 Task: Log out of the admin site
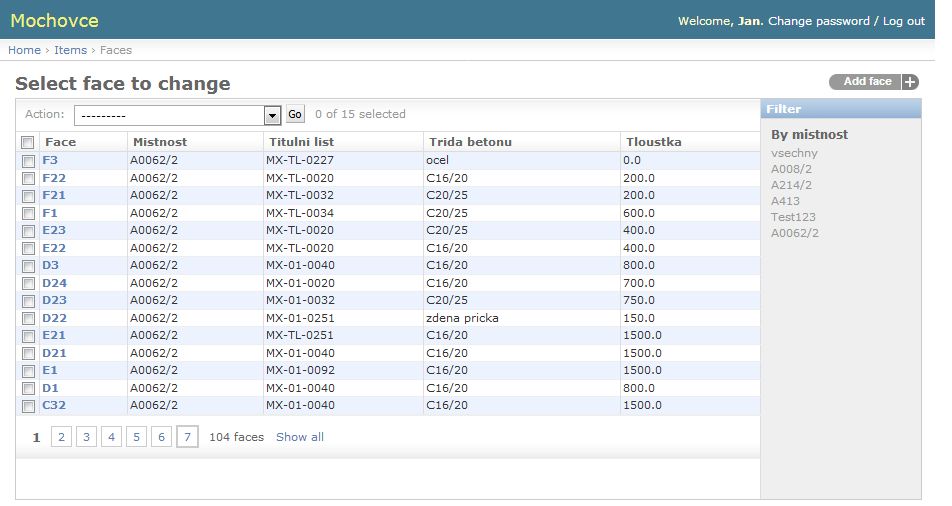click(903, 21)
